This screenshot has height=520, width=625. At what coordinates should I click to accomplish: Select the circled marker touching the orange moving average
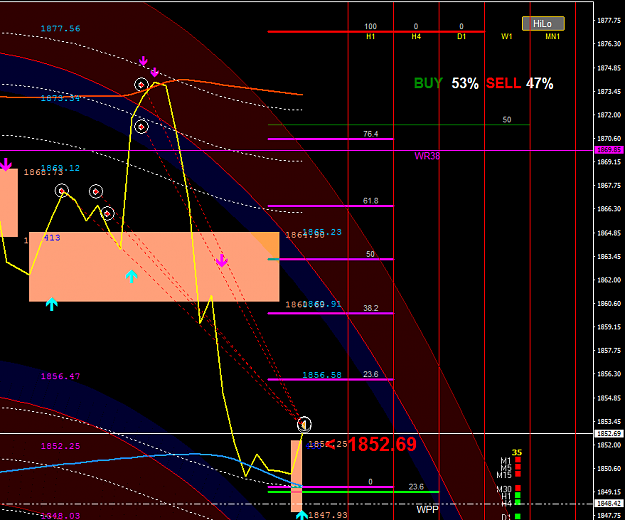(x=141, y=85)
